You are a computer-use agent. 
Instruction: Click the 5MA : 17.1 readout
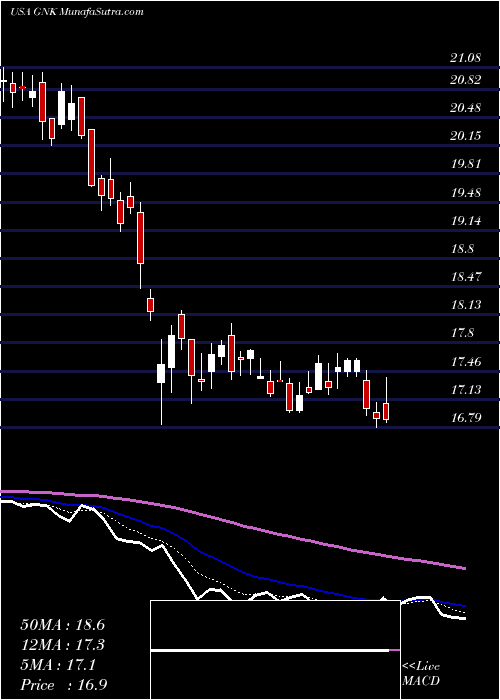[x=58, y=666]
